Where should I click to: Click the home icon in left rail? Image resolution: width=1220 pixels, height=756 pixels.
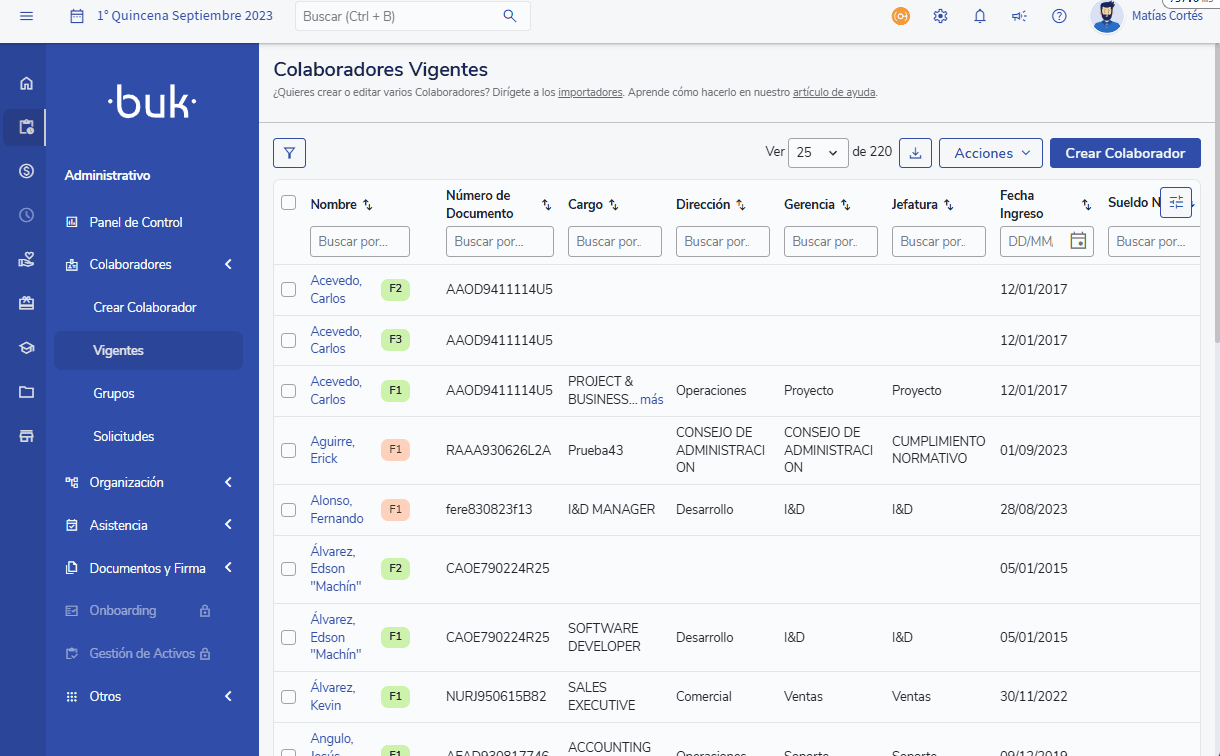click(27, 84)
